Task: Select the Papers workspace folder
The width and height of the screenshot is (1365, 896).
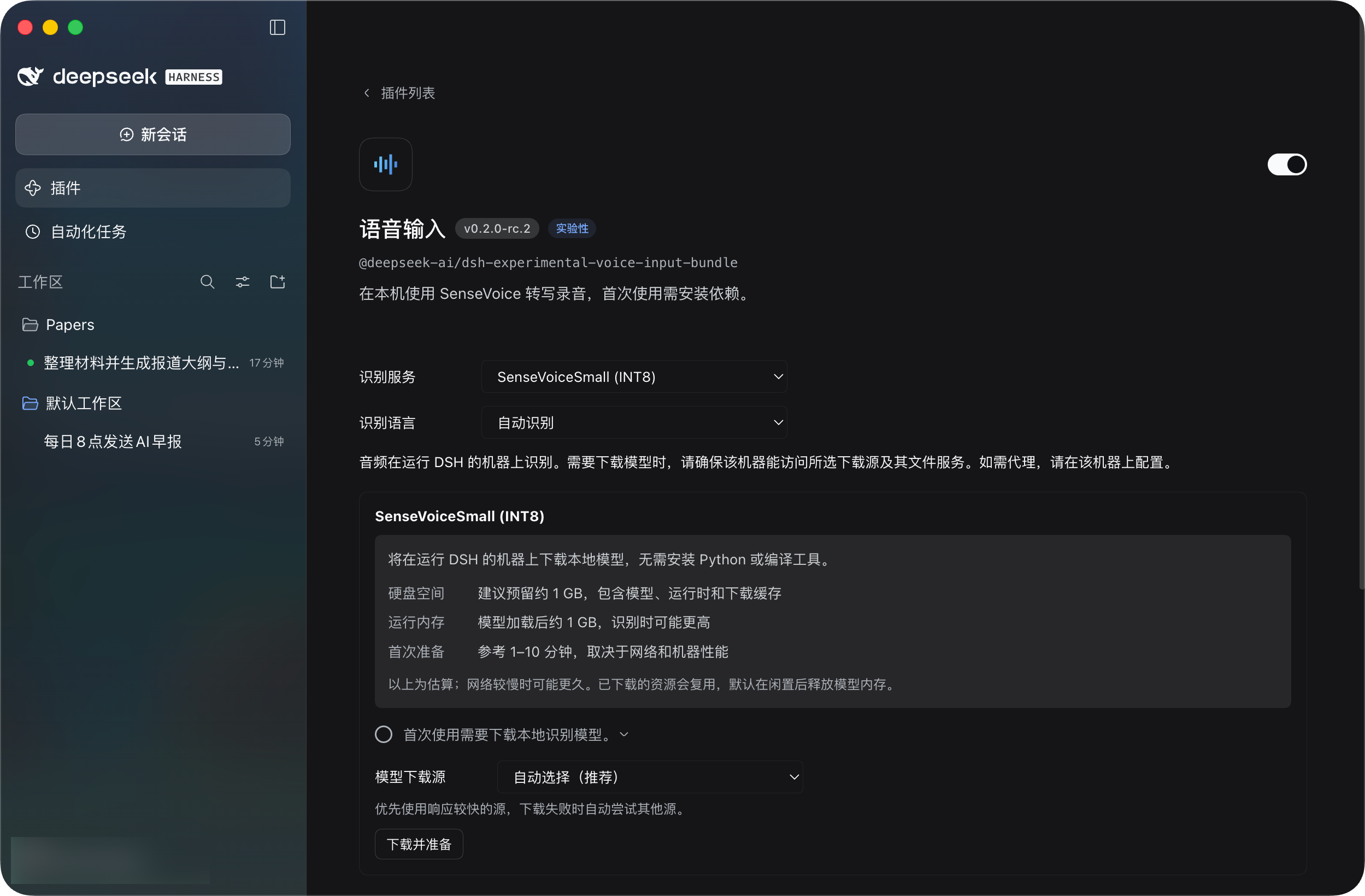Action: [x=153, y=325]
